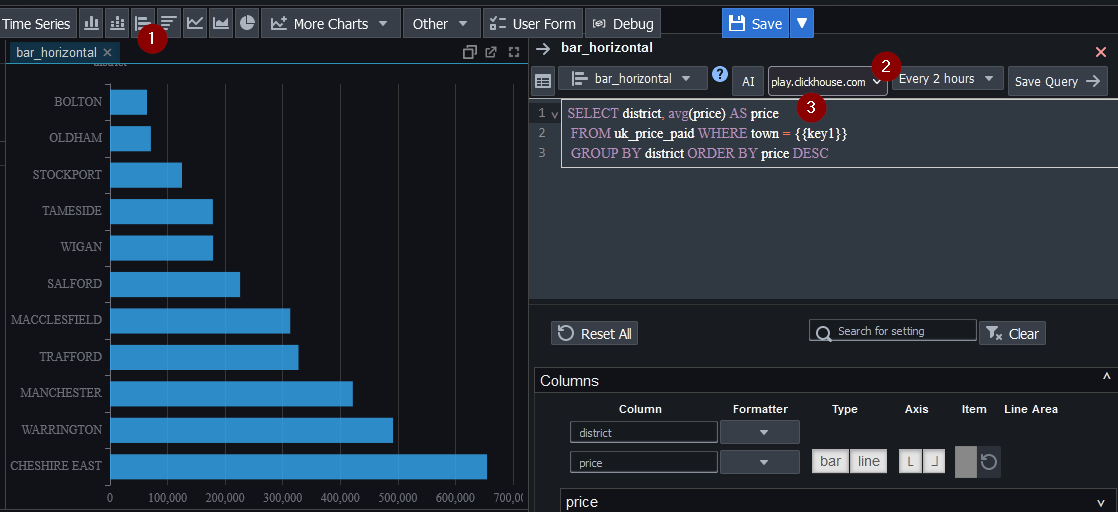
Task: Set price type to bar
Action: [x=830, y=461]
